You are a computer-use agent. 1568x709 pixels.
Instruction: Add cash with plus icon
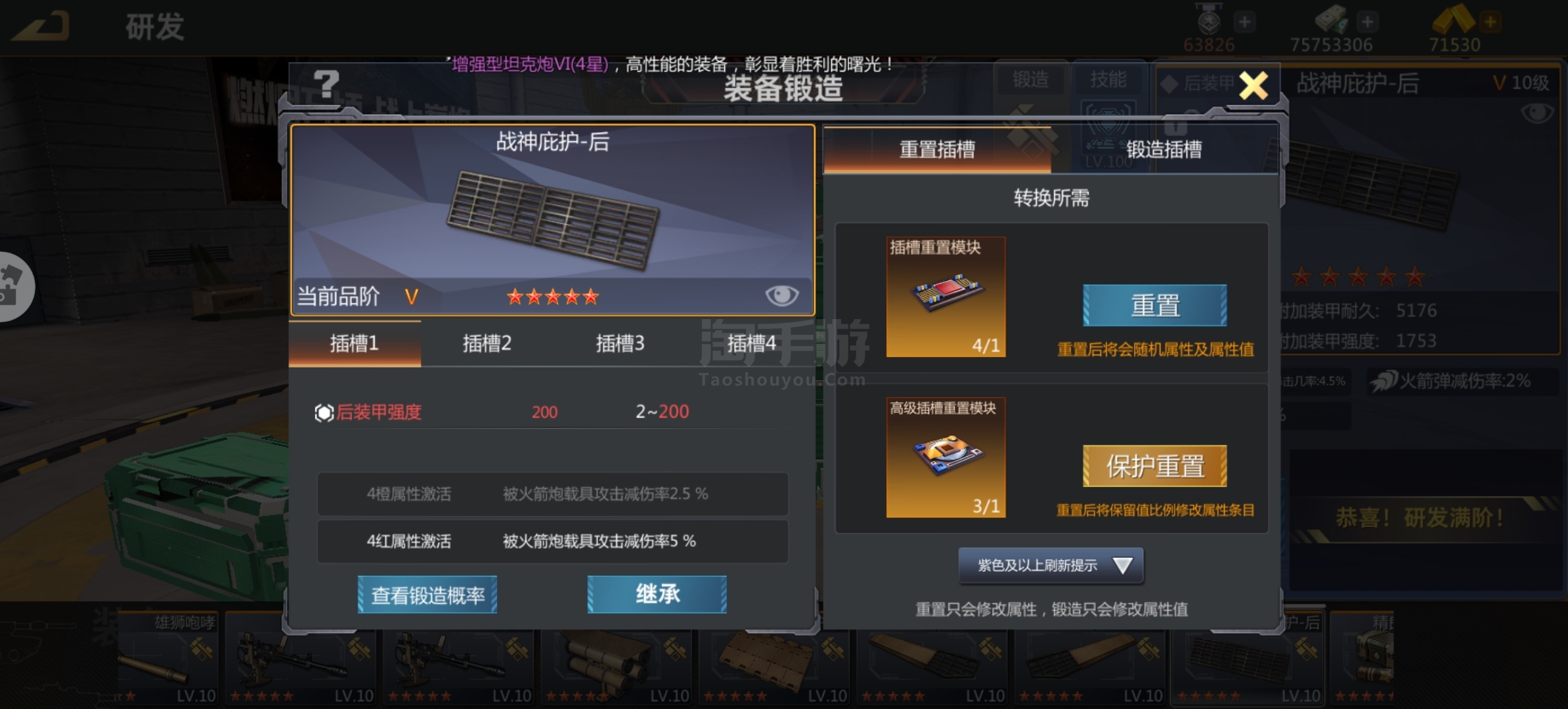[x=1367, y=22]
